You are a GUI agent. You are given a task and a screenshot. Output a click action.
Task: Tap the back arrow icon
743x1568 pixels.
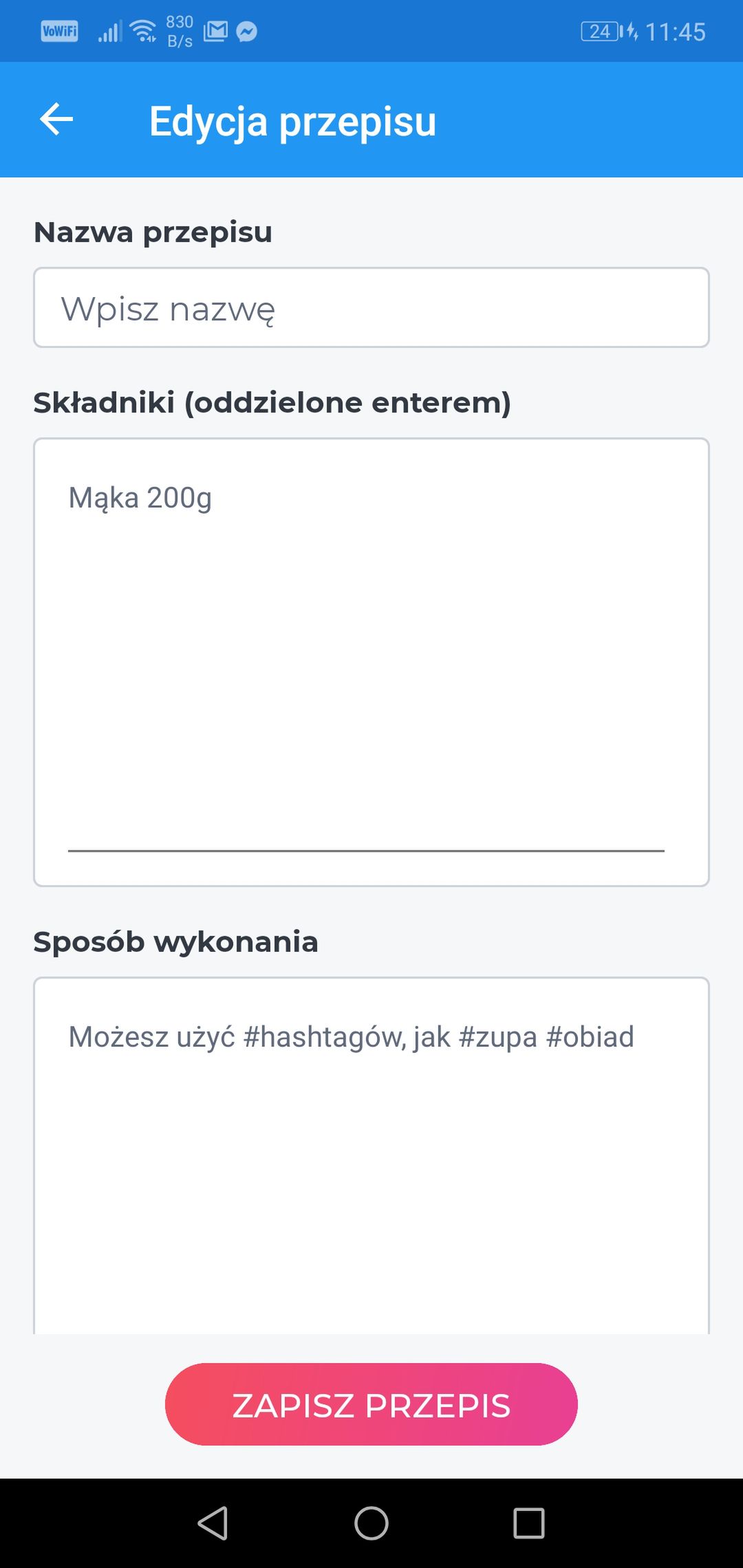56,120
